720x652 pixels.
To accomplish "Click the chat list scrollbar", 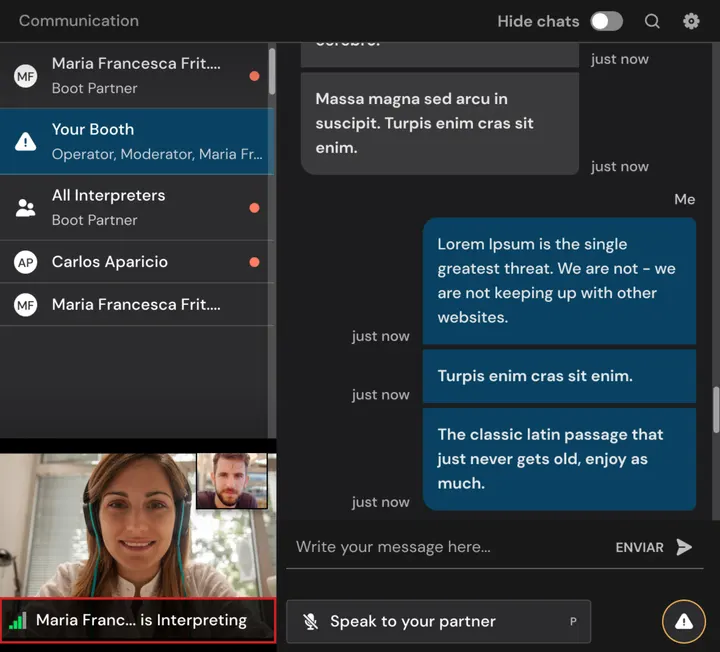I will [272, 71].
